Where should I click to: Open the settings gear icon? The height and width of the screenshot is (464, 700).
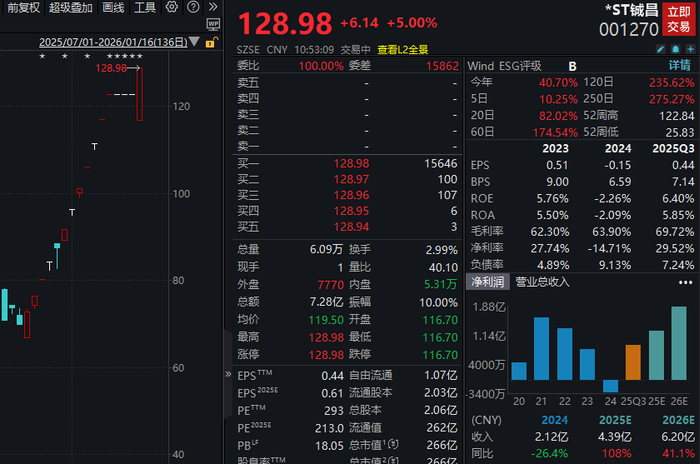coord(171,7)
